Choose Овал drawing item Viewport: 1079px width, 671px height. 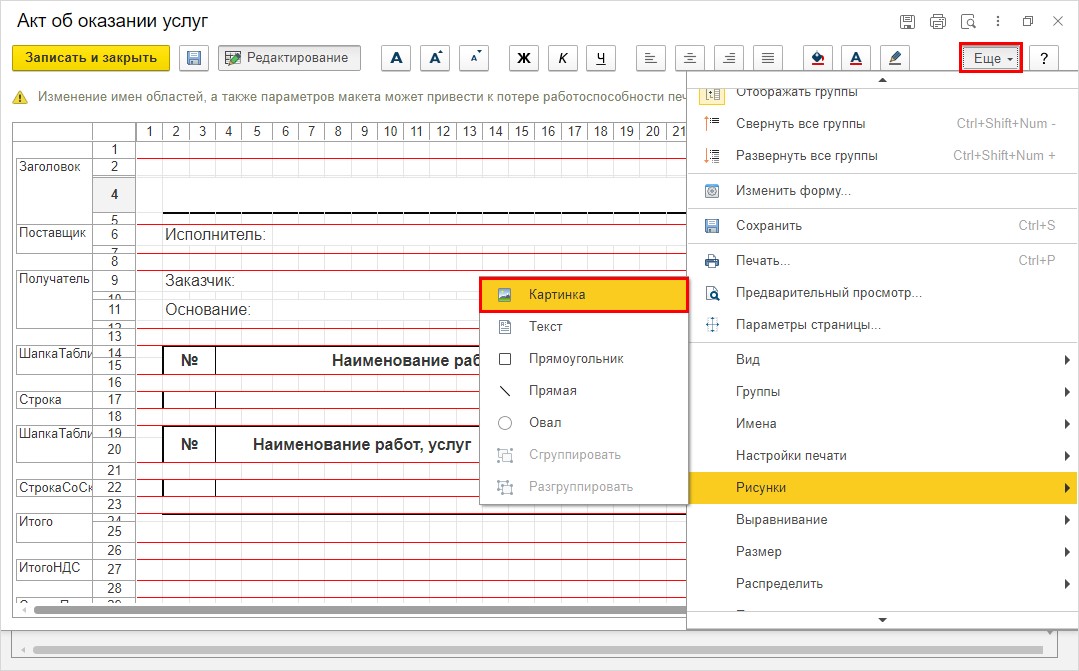click(584, 423)
